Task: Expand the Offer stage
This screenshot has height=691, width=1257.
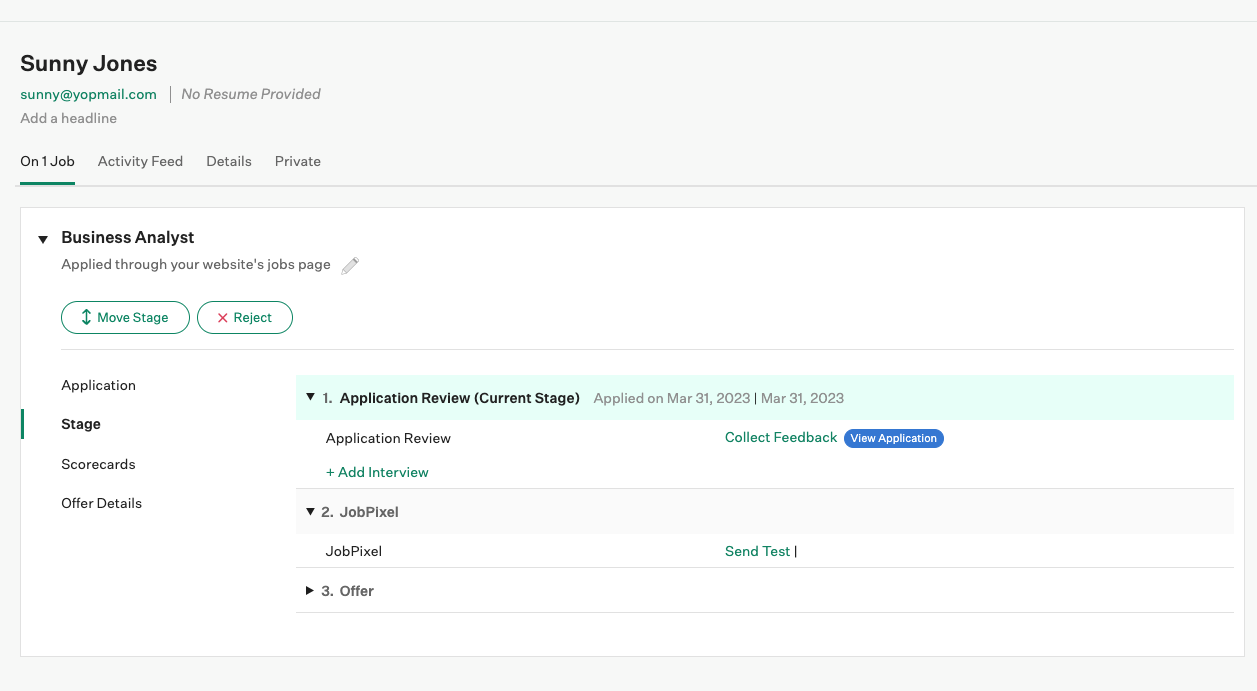Action: (x=310, y=591)
